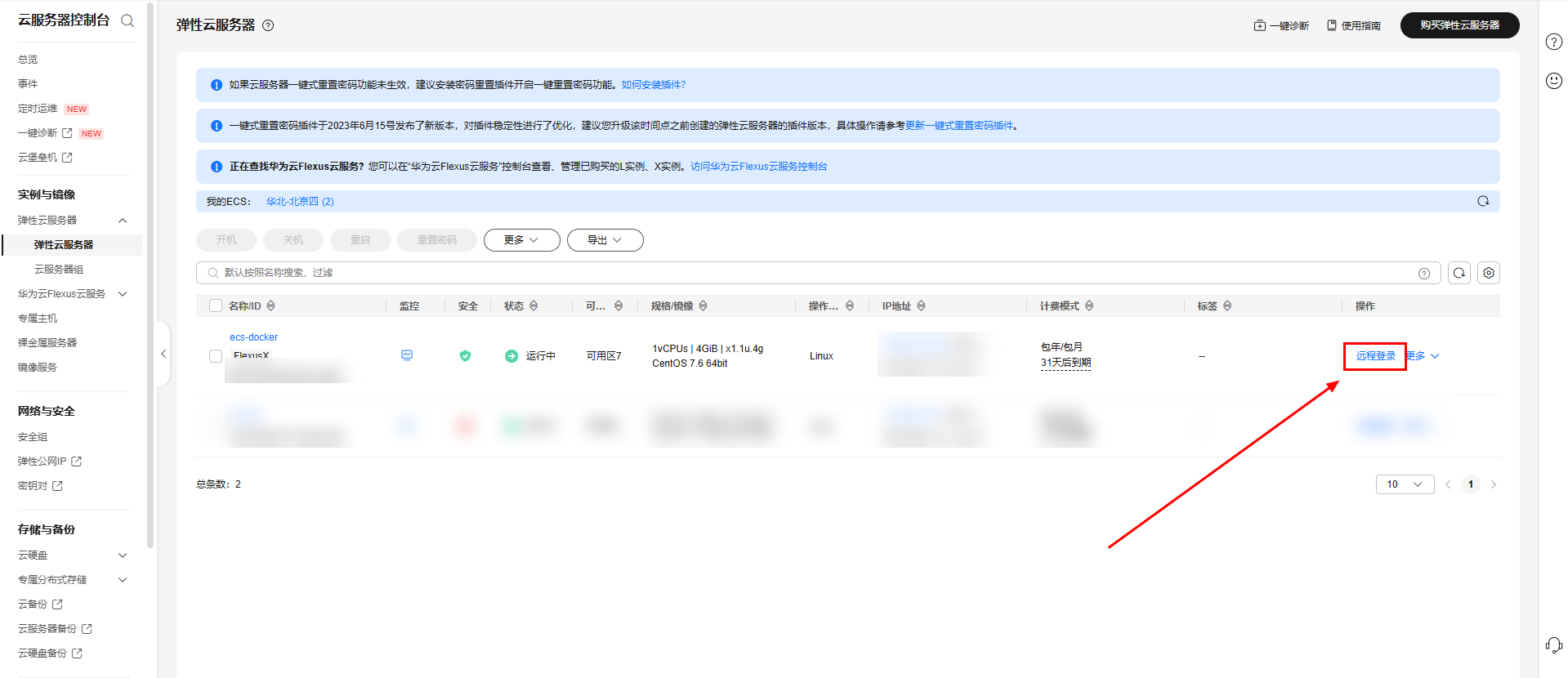Select all rows header checkbox
This screenshot has height=678, width=1568.
click(216, 306)
